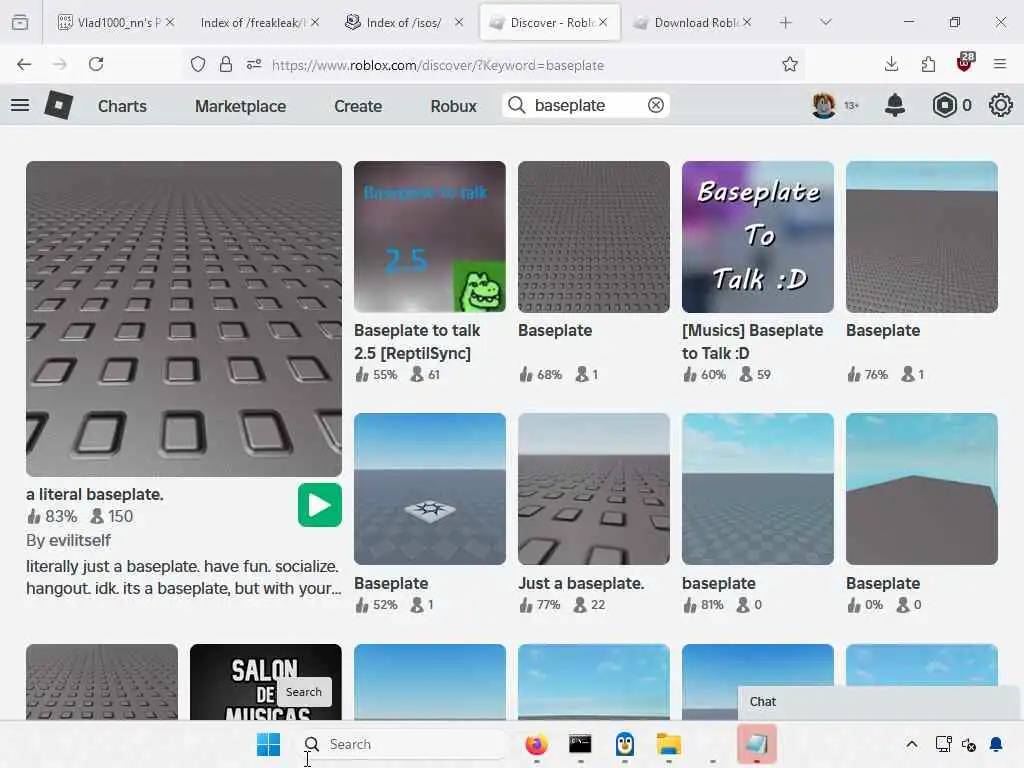
Task: Open the Charts menu item
Action: (x=122, y=106)
